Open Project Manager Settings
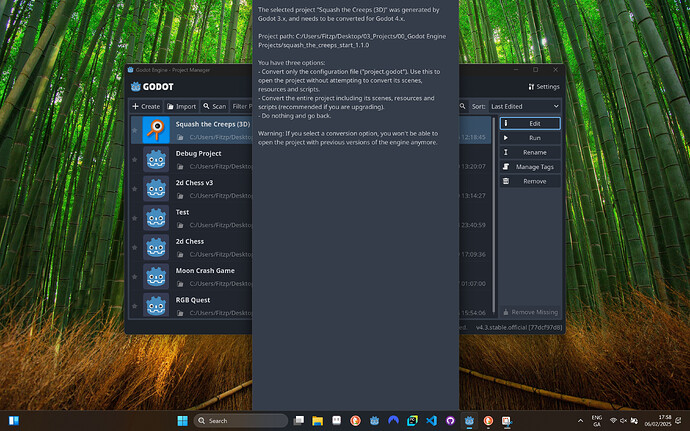This screenshot has height=431, width=690. click(544, 87)
